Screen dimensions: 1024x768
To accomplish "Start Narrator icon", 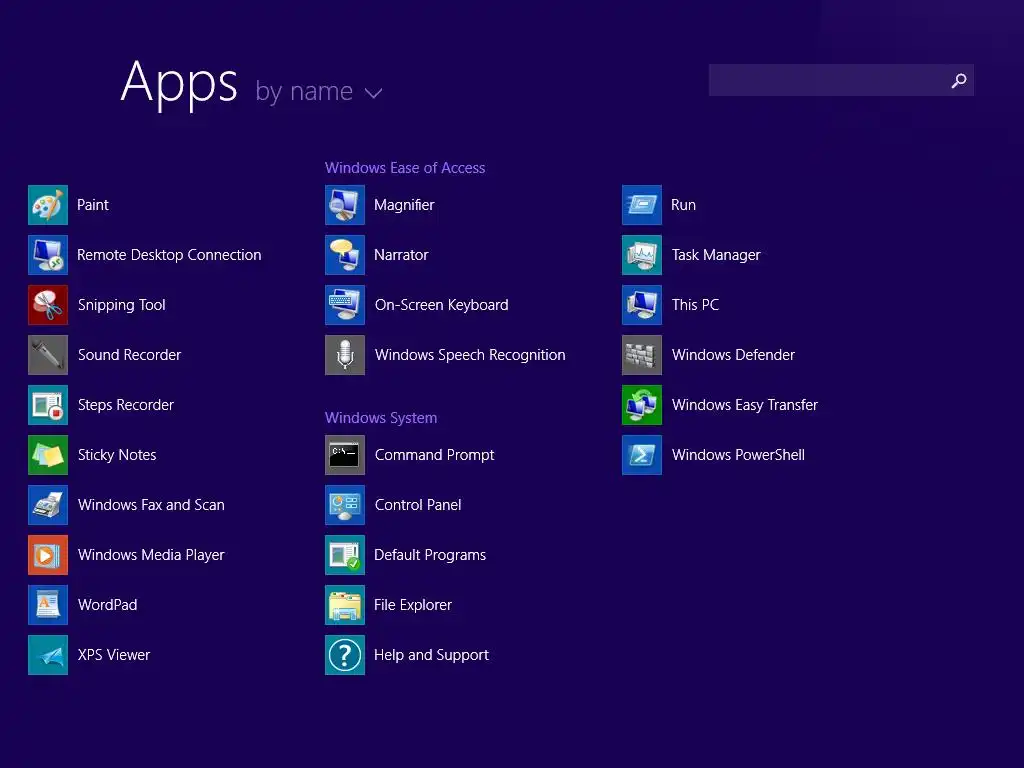I will click(345, 255).
